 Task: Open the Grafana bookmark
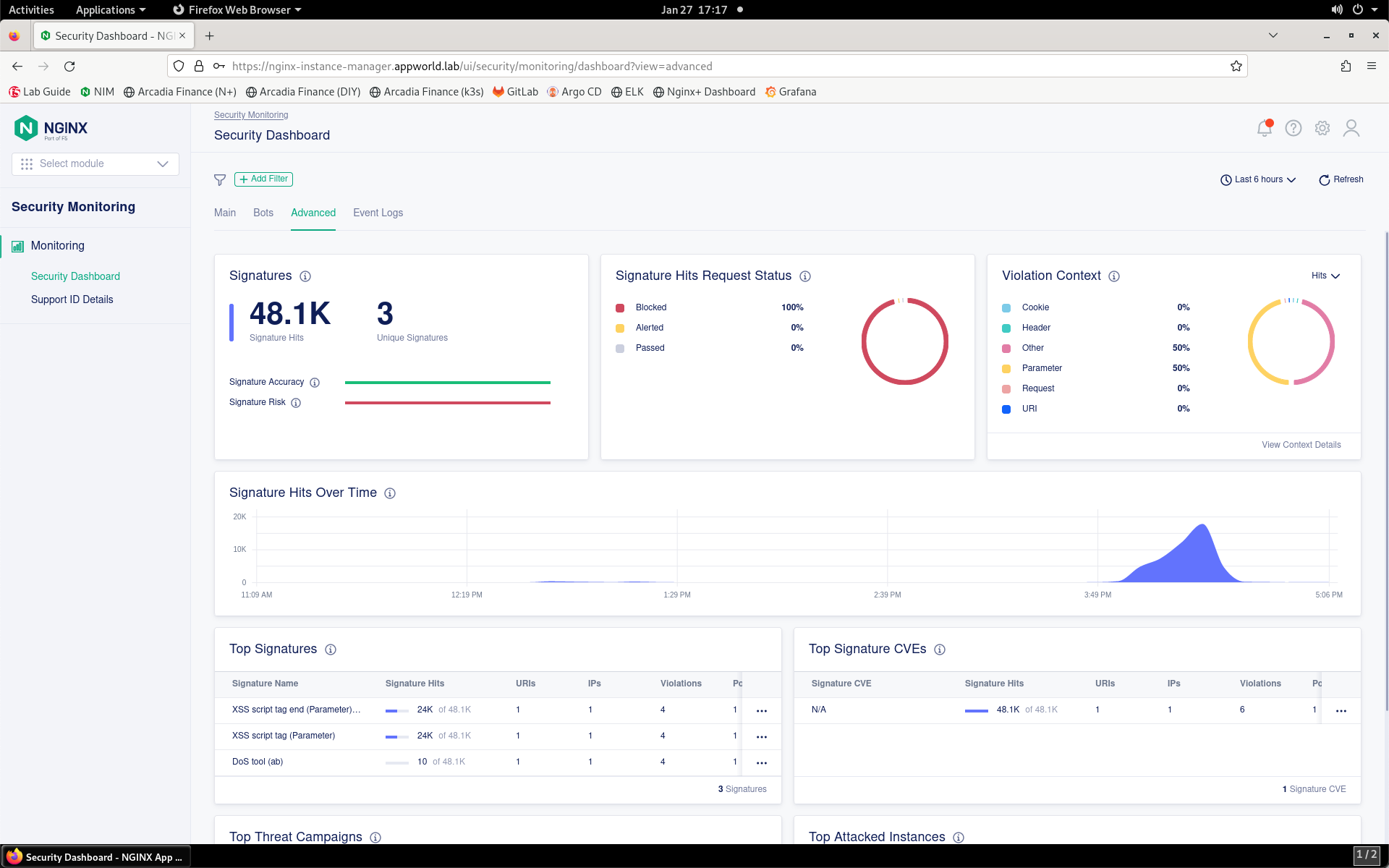click(791, 92)
